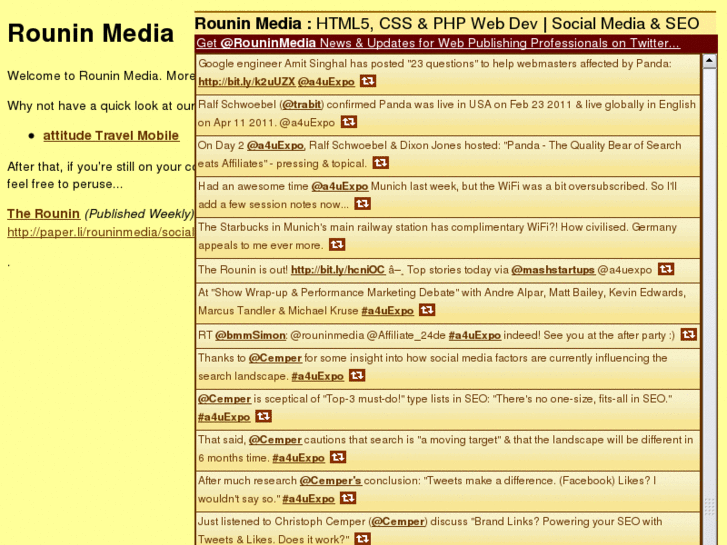Open the attitude Travel Mobile link
This screenshot has height=545, width=727.
(111, 135)
